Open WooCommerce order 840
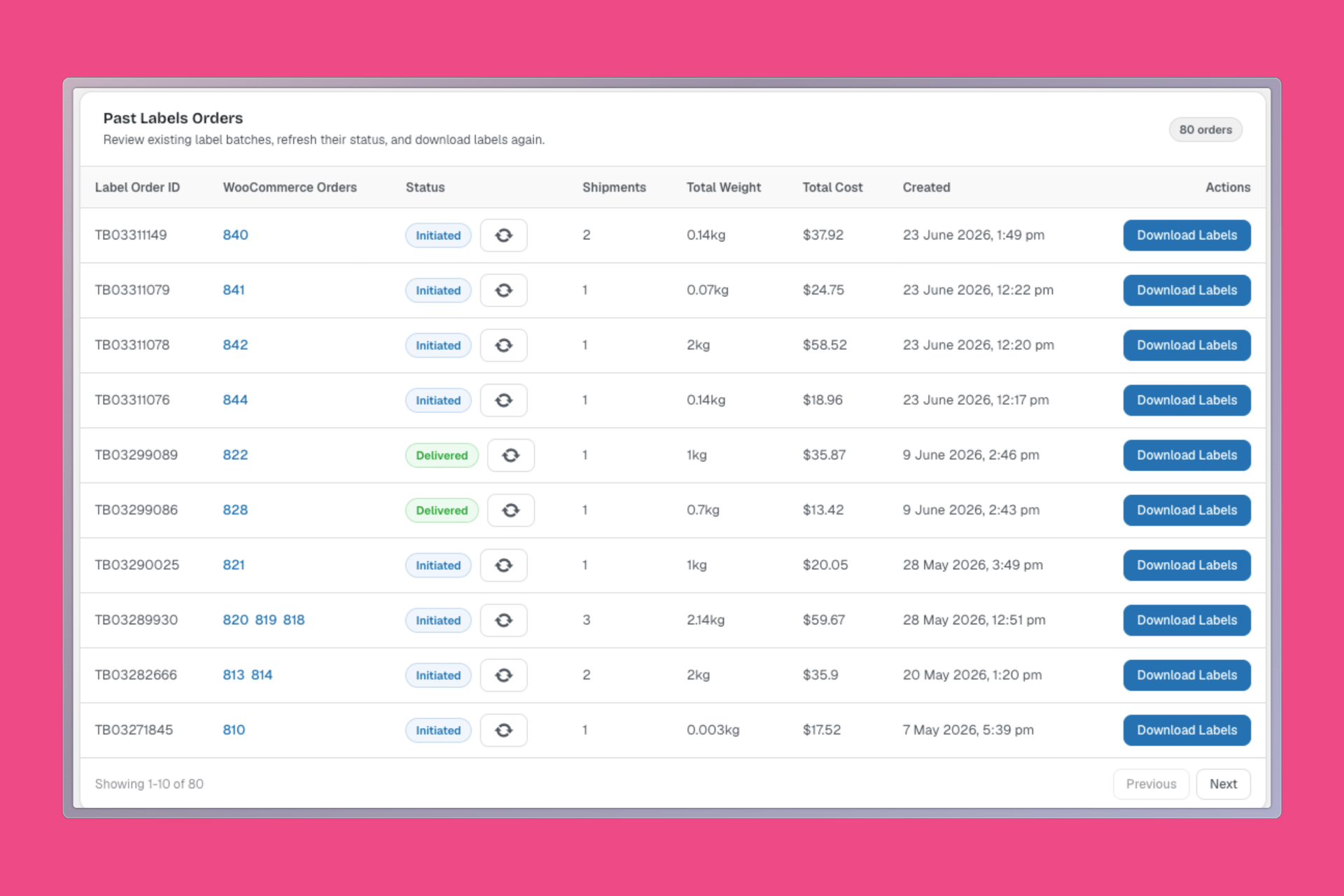Screen dimensions: 1344x896 (x=235, y=235)
